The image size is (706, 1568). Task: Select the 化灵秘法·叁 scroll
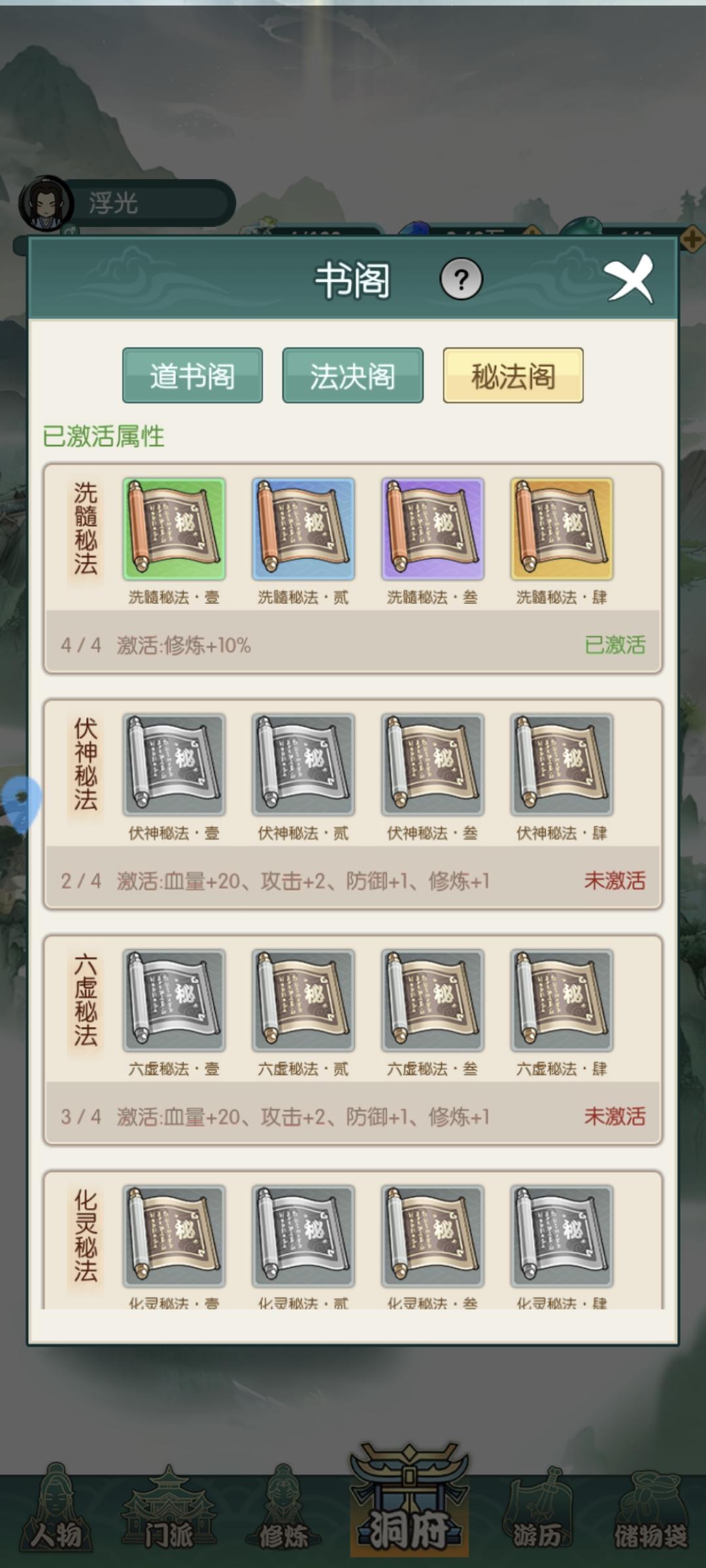click(433, 1236)
